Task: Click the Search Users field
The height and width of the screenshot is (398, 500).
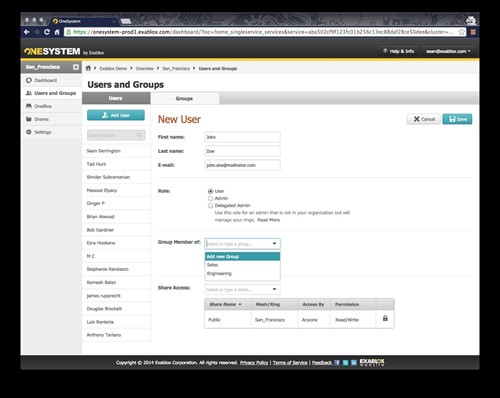Action: pyautogui.click(x=116, y=135)
